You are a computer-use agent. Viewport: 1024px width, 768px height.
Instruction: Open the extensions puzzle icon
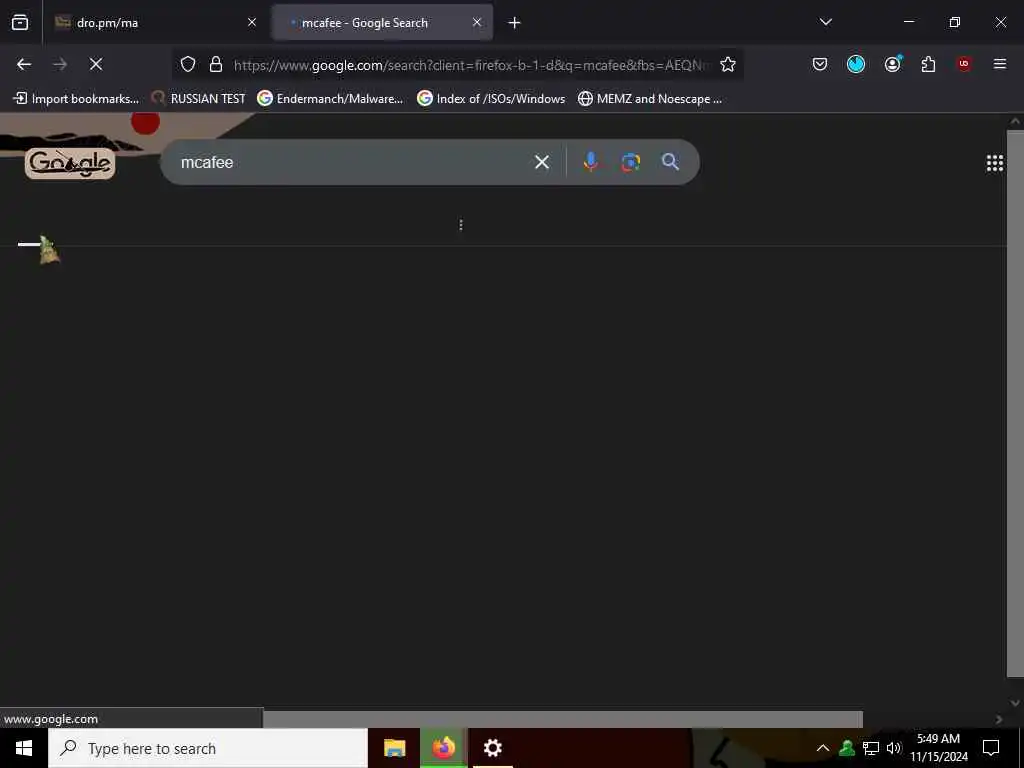928,64
